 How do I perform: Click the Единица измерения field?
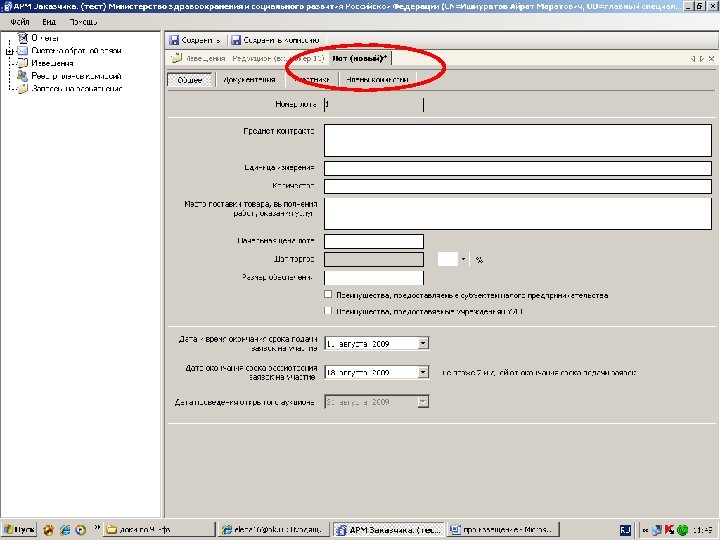(x=518, y=168)
